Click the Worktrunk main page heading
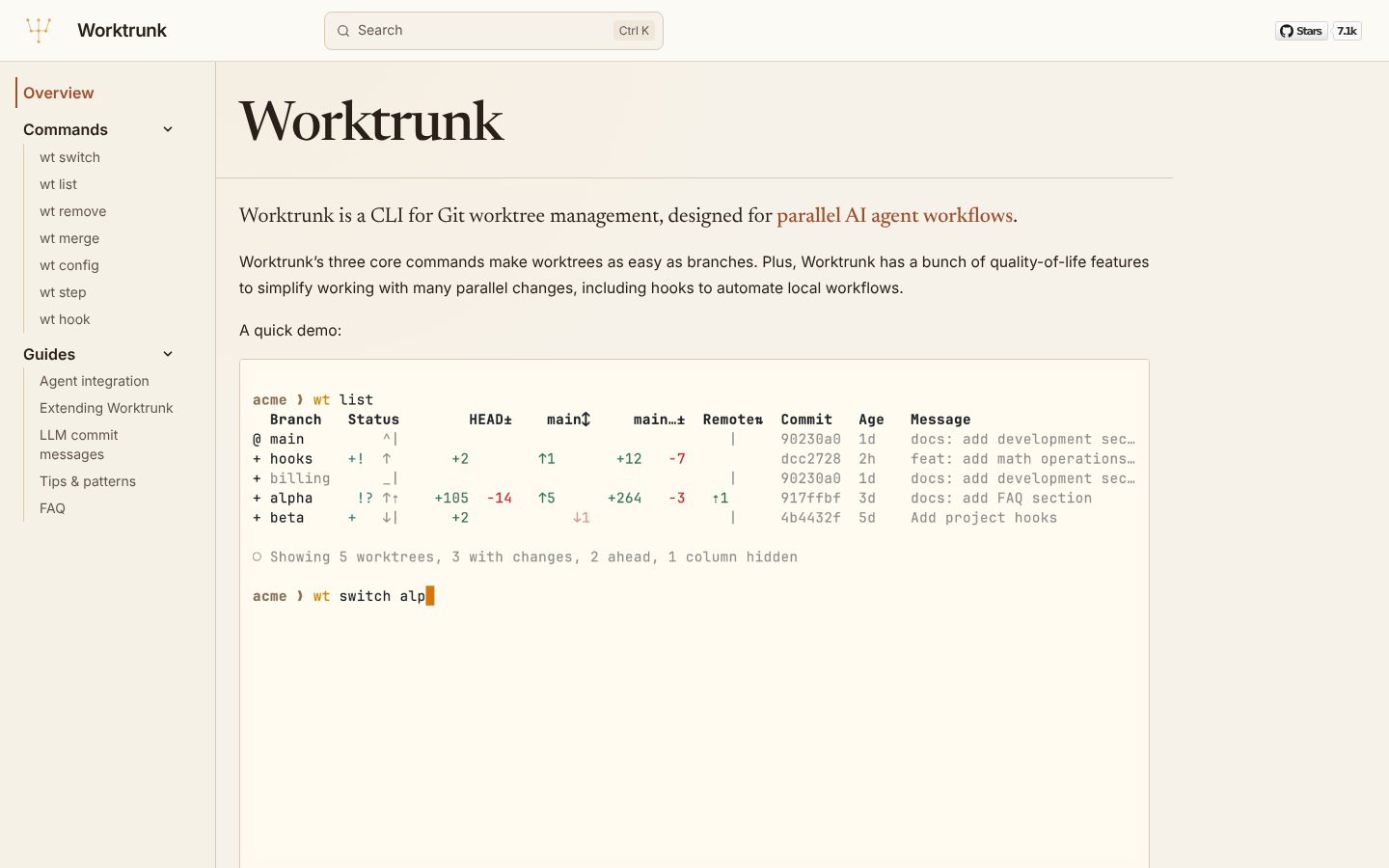The image size is (1389, 868). pyautogui.click(x=371, y=122)
